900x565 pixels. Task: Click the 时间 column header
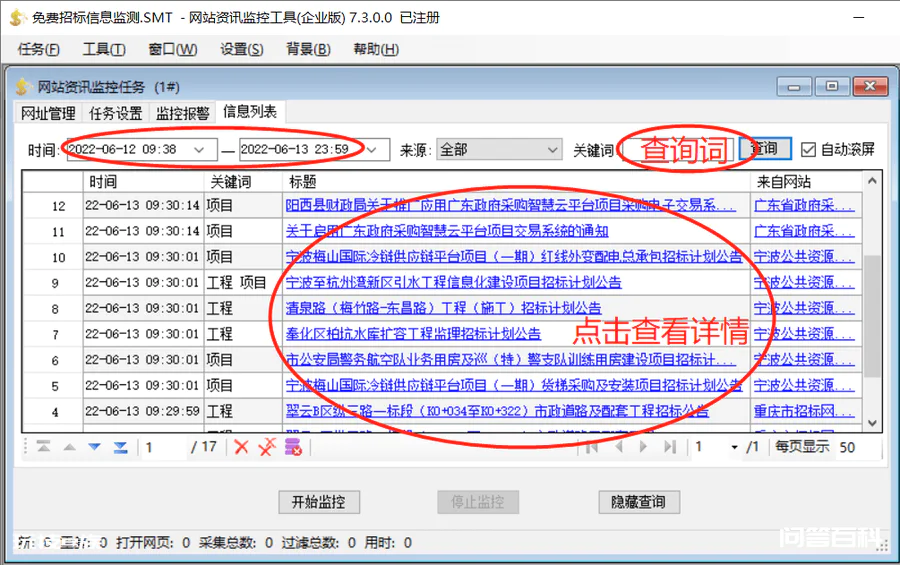[x=143, y=182]
